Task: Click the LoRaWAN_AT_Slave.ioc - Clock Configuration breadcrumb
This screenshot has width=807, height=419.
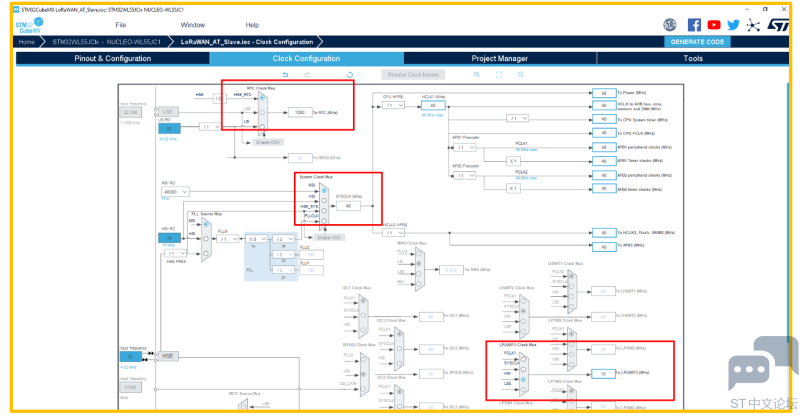Action: click(x=247, y=42)
